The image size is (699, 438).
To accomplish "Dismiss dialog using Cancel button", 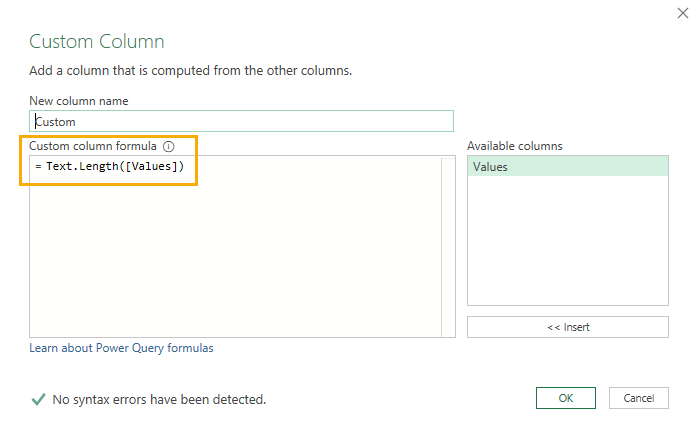I will [x=638, y=398].
